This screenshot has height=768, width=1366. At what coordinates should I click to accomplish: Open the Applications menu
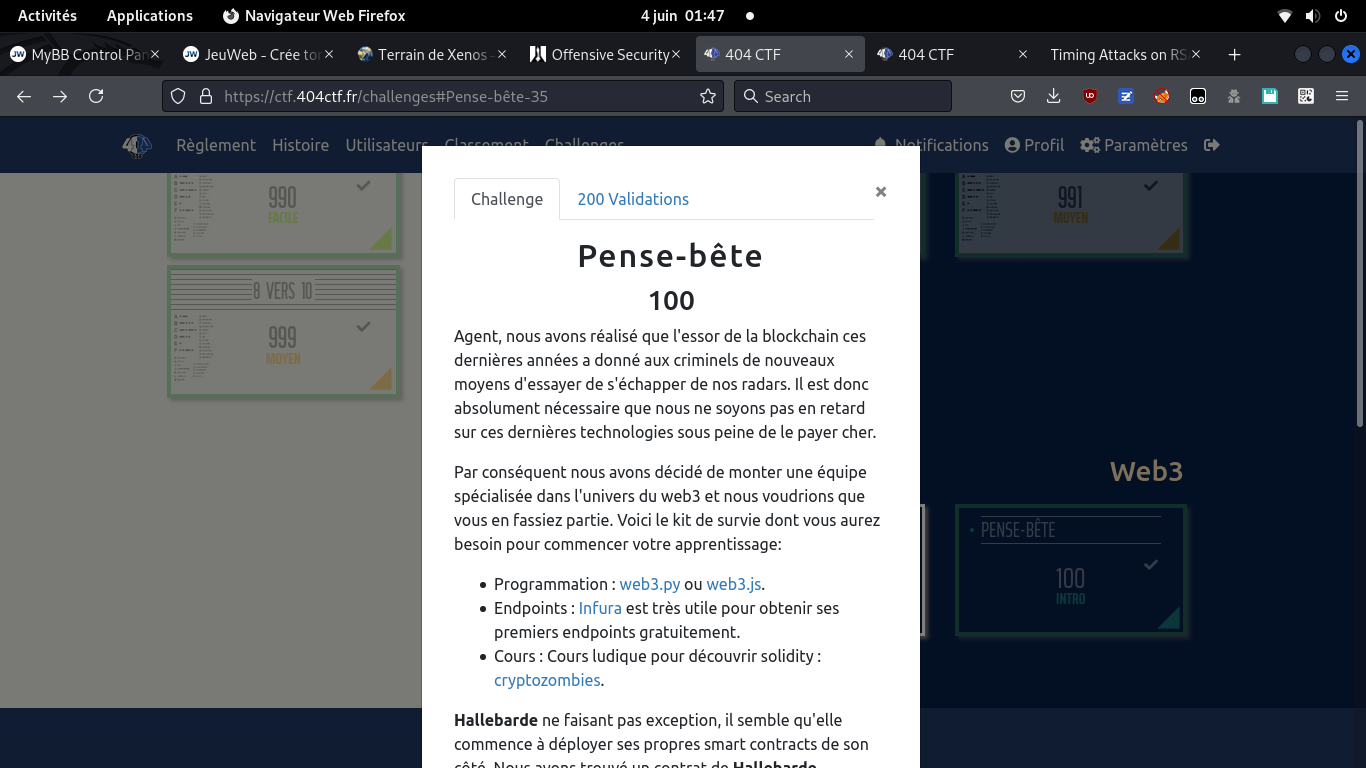[150, 16]
